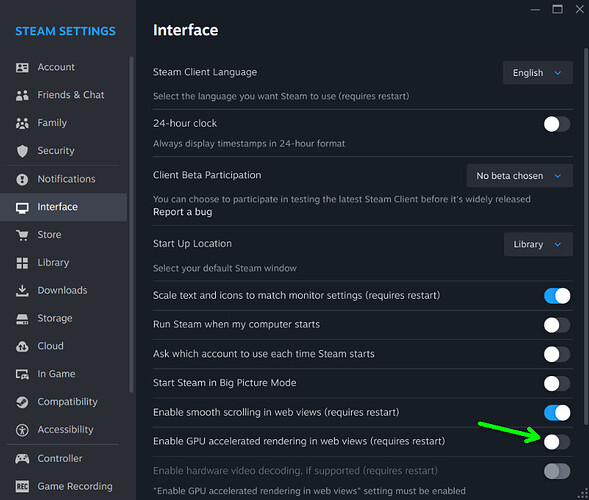The image size is (589, 500).
Task: Click the In Game overlay icon
Action: pyautogui.click(x=22, y=374)
